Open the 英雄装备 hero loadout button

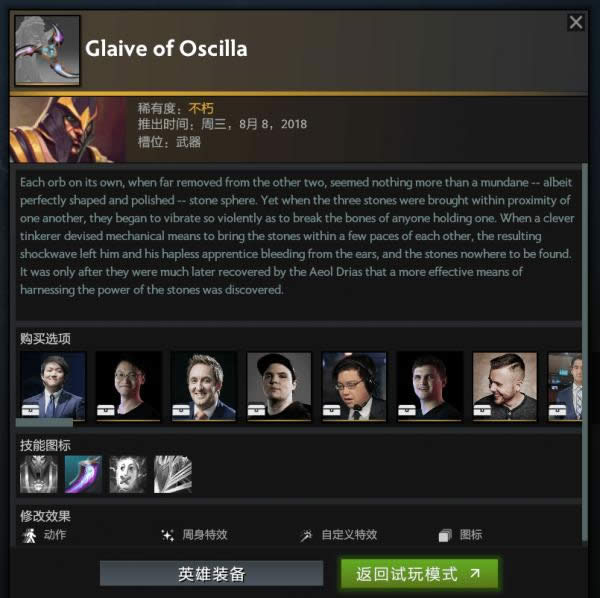coord(211,573)
